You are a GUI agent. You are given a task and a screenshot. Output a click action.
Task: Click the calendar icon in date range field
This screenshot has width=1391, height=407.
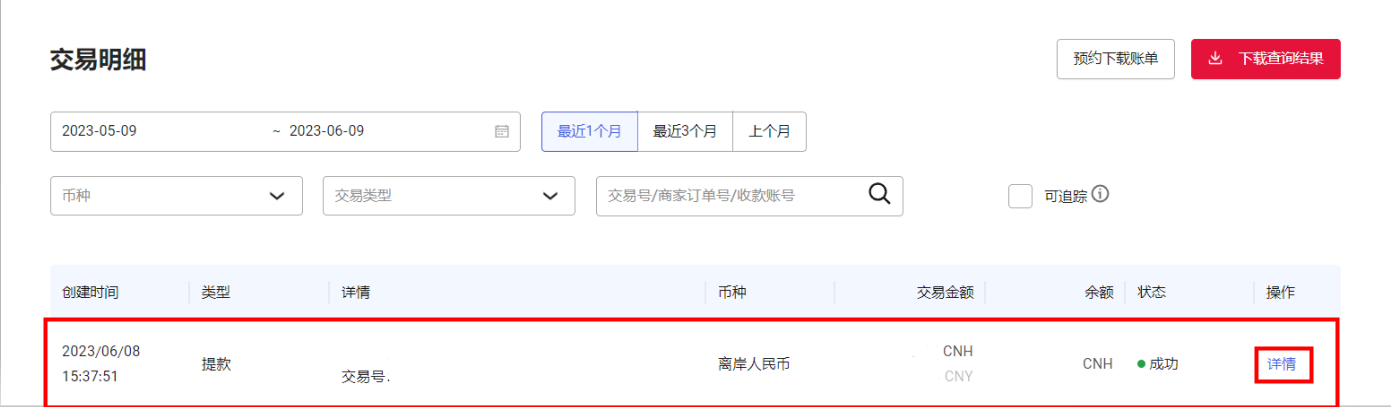pyautogui.click(x=502, y=132)
